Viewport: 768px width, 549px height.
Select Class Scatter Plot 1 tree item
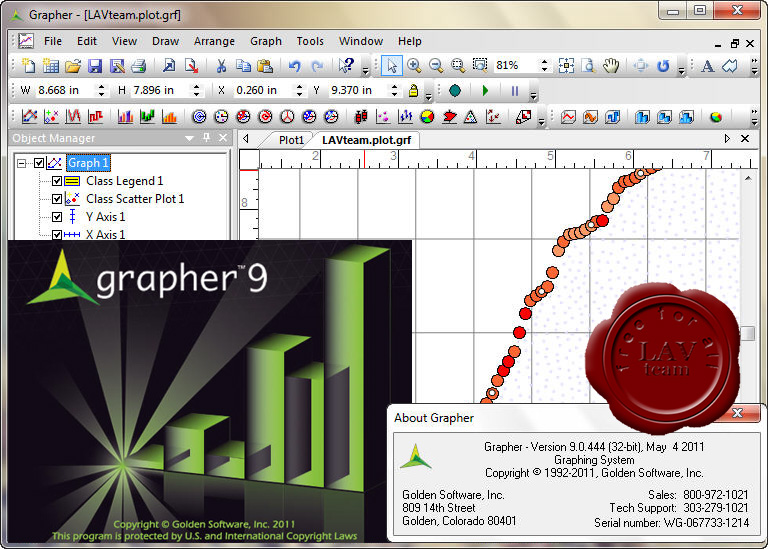[135, 199]
